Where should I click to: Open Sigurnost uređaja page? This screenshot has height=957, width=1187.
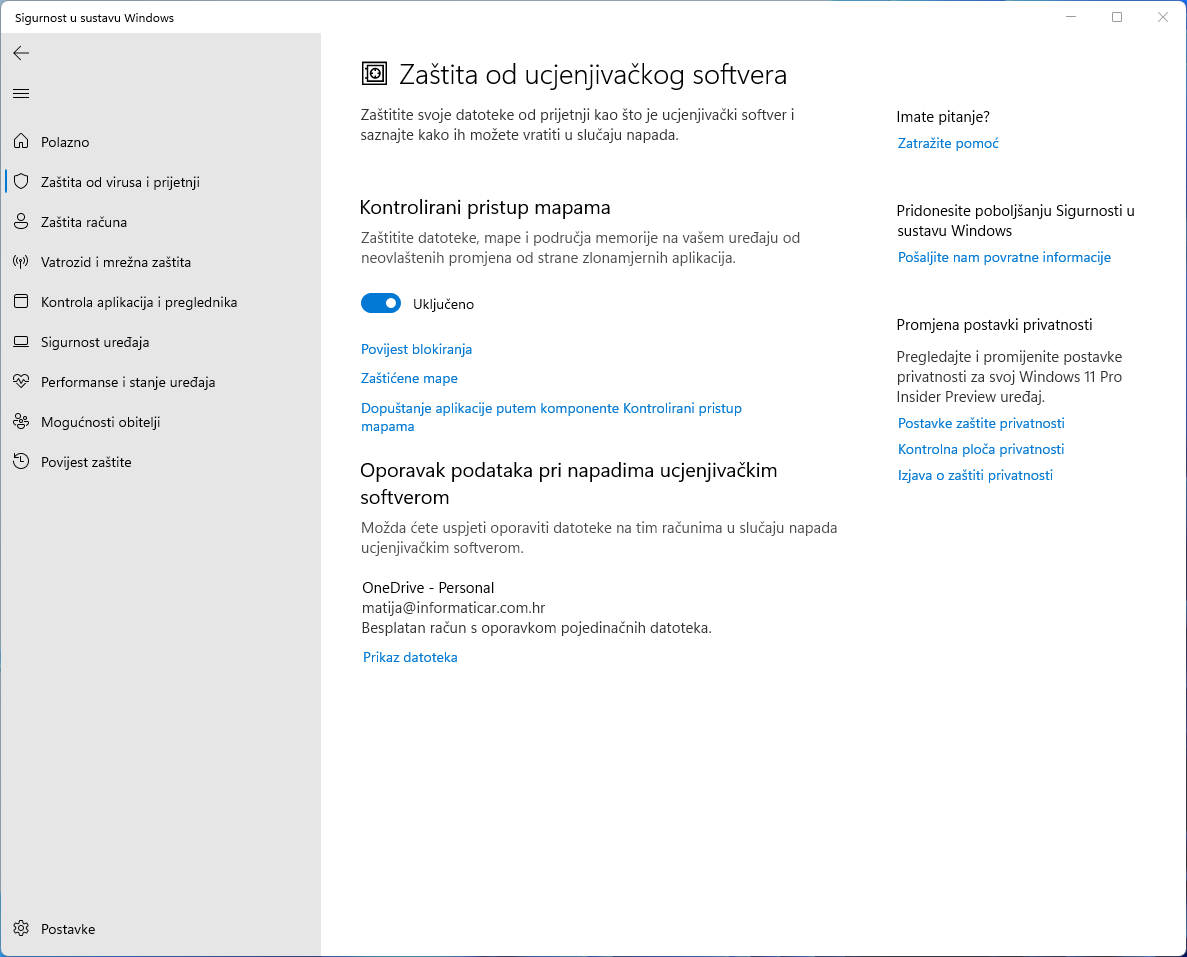tap(160, 342)
